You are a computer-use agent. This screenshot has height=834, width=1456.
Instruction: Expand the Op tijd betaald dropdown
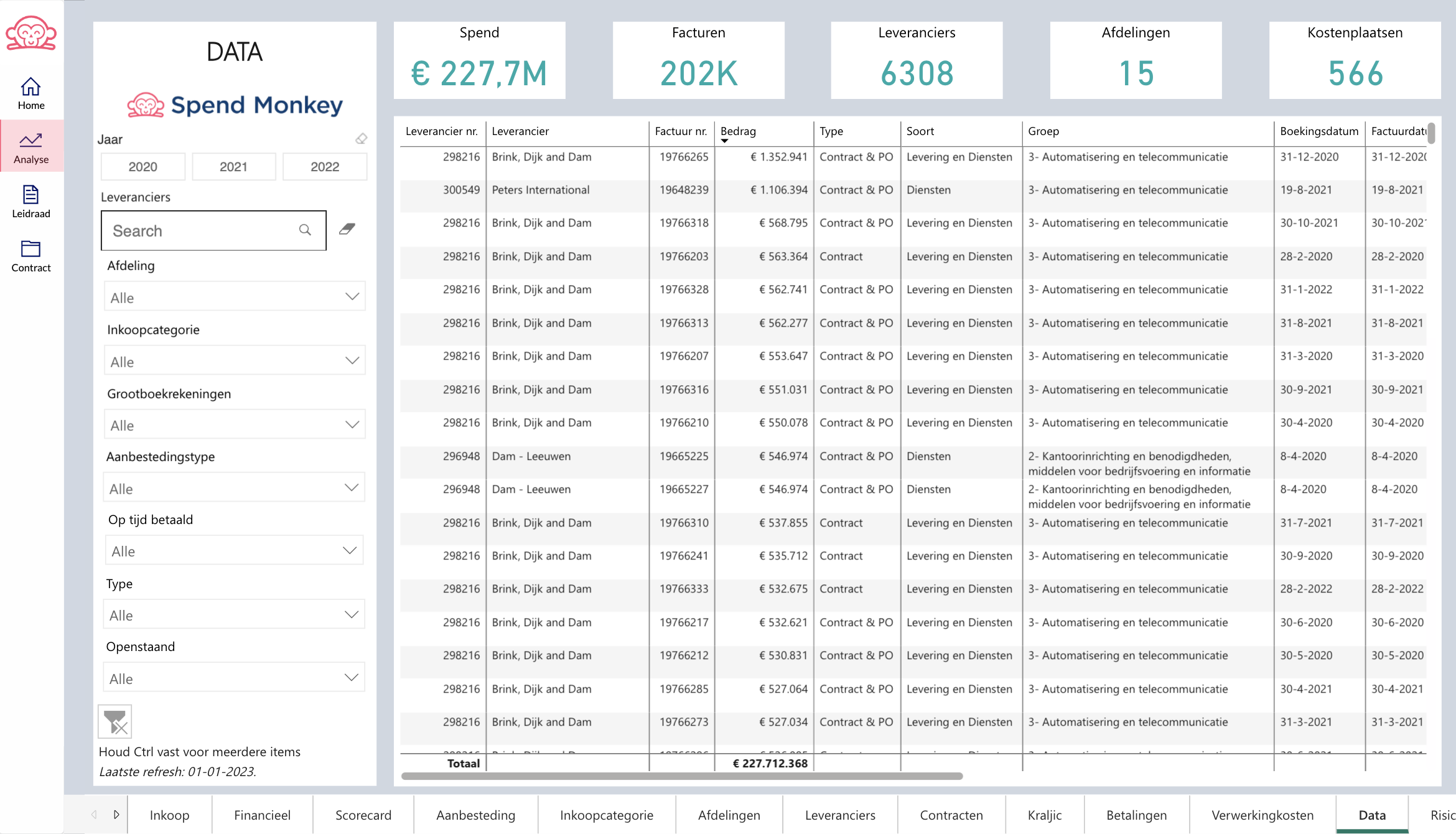[x=234, y=551]
